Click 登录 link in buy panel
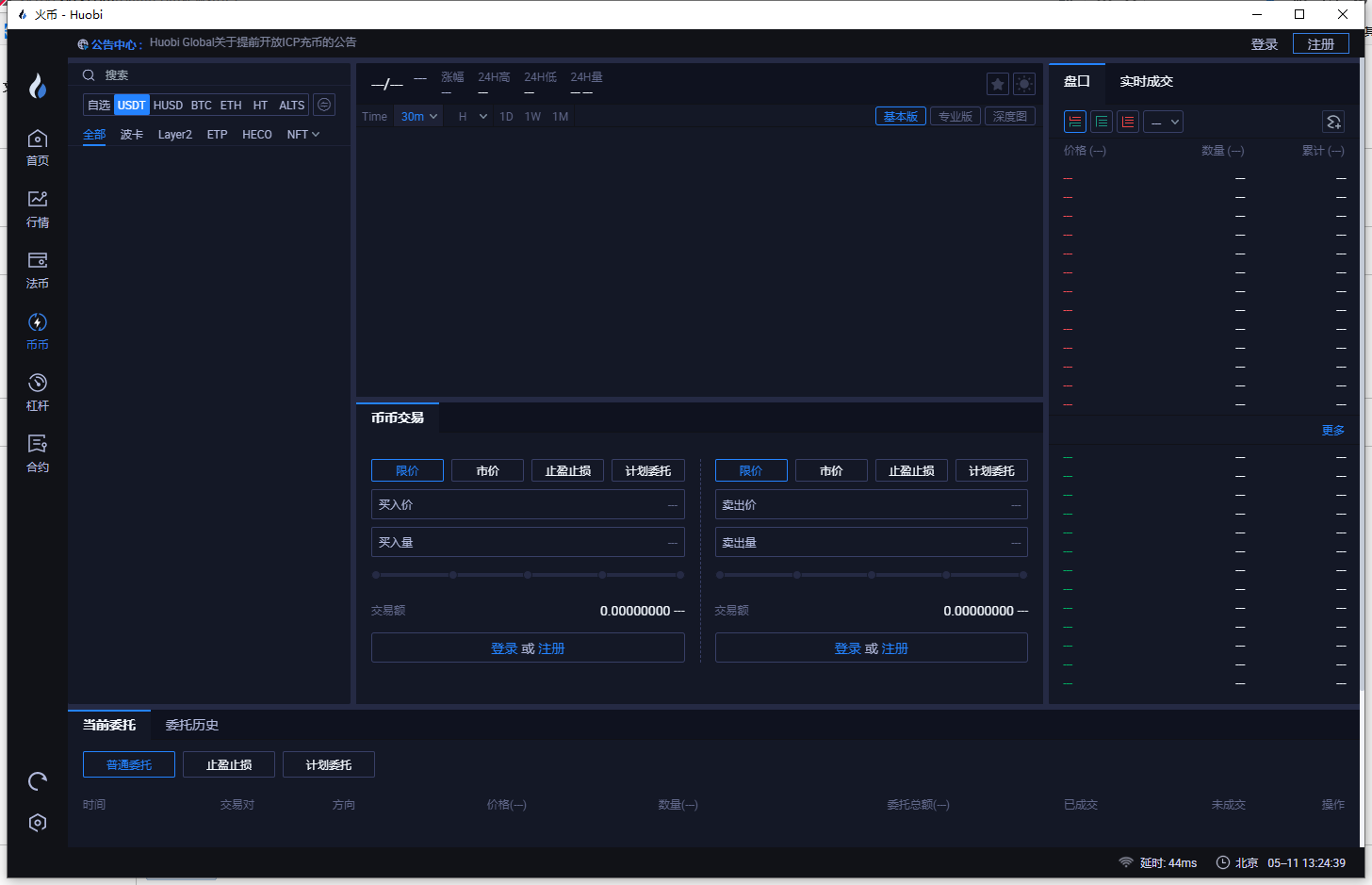1372x885 pixels. [504, 648]
